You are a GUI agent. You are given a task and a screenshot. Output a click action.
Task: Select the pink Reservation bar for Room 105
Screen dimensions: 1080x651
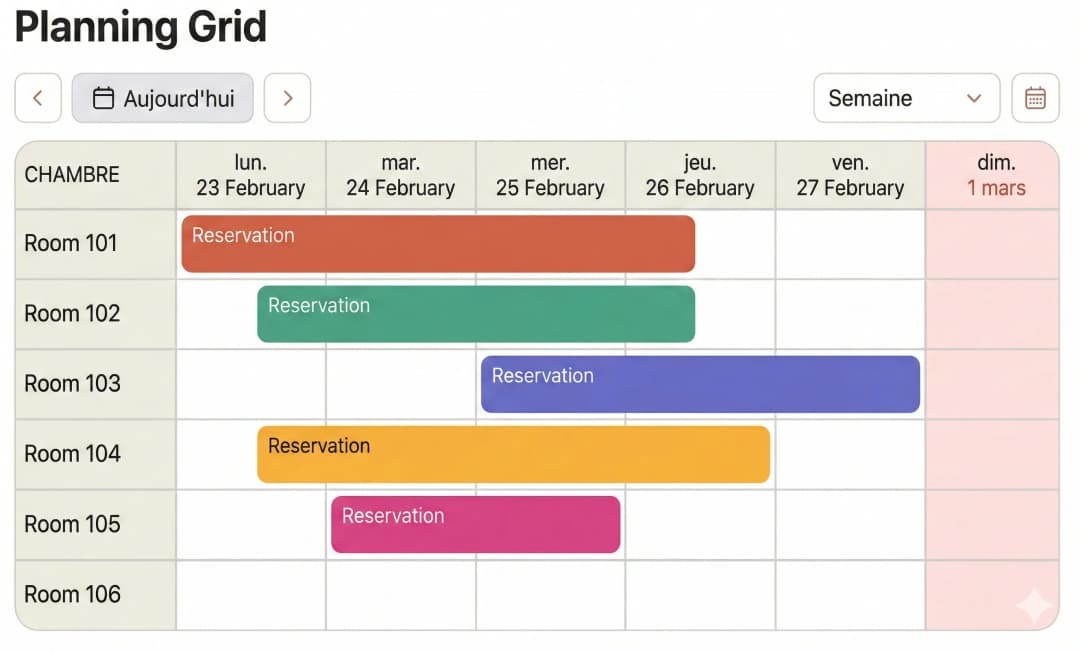click(475, 523)
